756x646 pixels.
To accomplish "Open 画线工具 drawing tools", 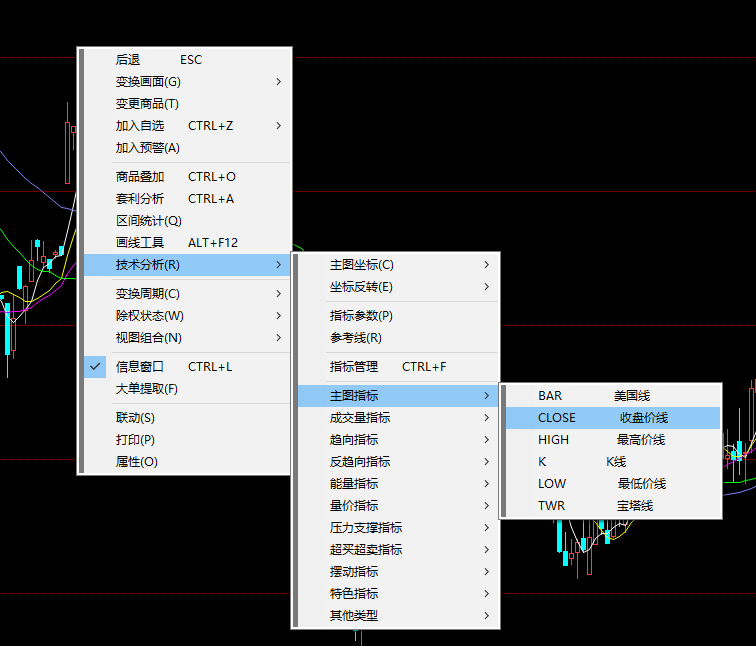I will click(x=176, y=243).
